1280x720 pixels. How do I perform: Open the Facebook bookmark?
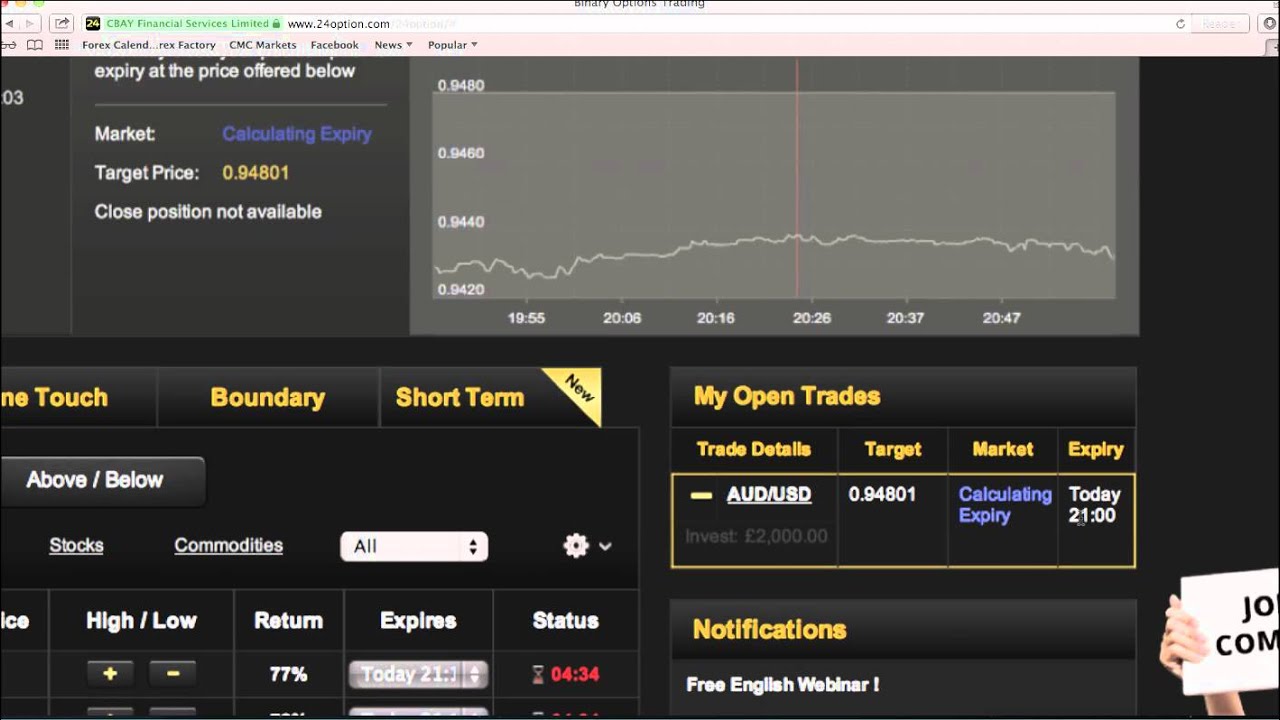click(x=334, y=45)
